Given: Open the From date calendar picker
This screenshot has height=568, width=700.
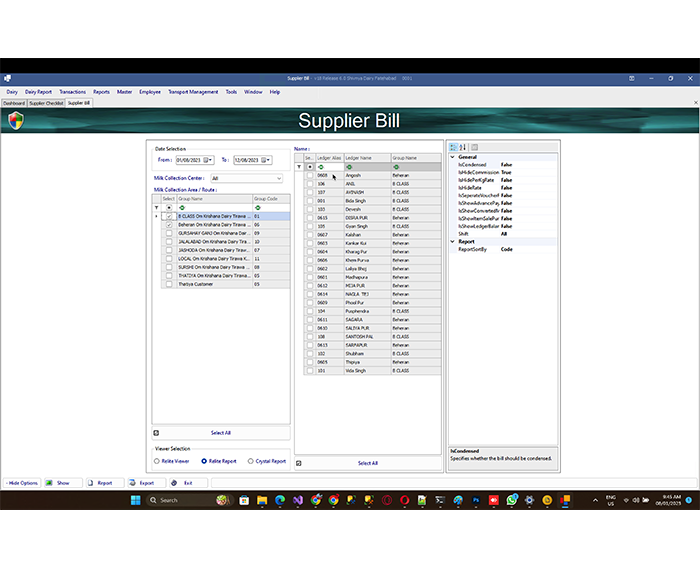Looking at the screenshot, I should [x=210, y=160].
